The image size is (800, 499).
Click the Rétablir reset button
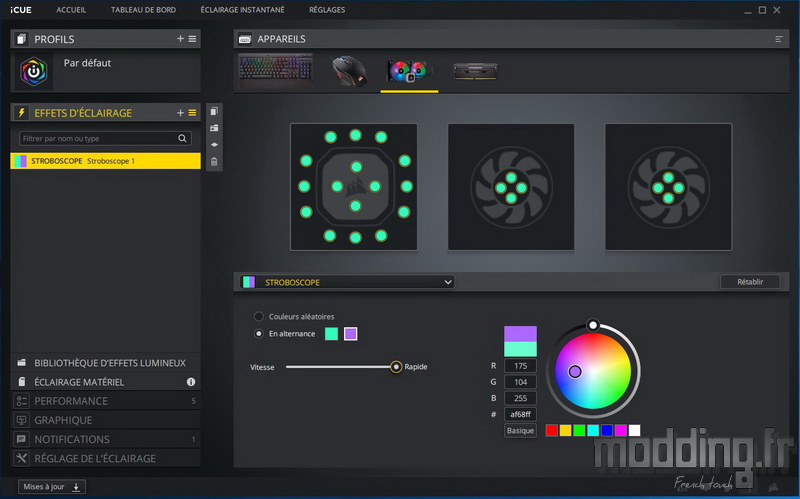pyautogui.click(x=750, y=282)
